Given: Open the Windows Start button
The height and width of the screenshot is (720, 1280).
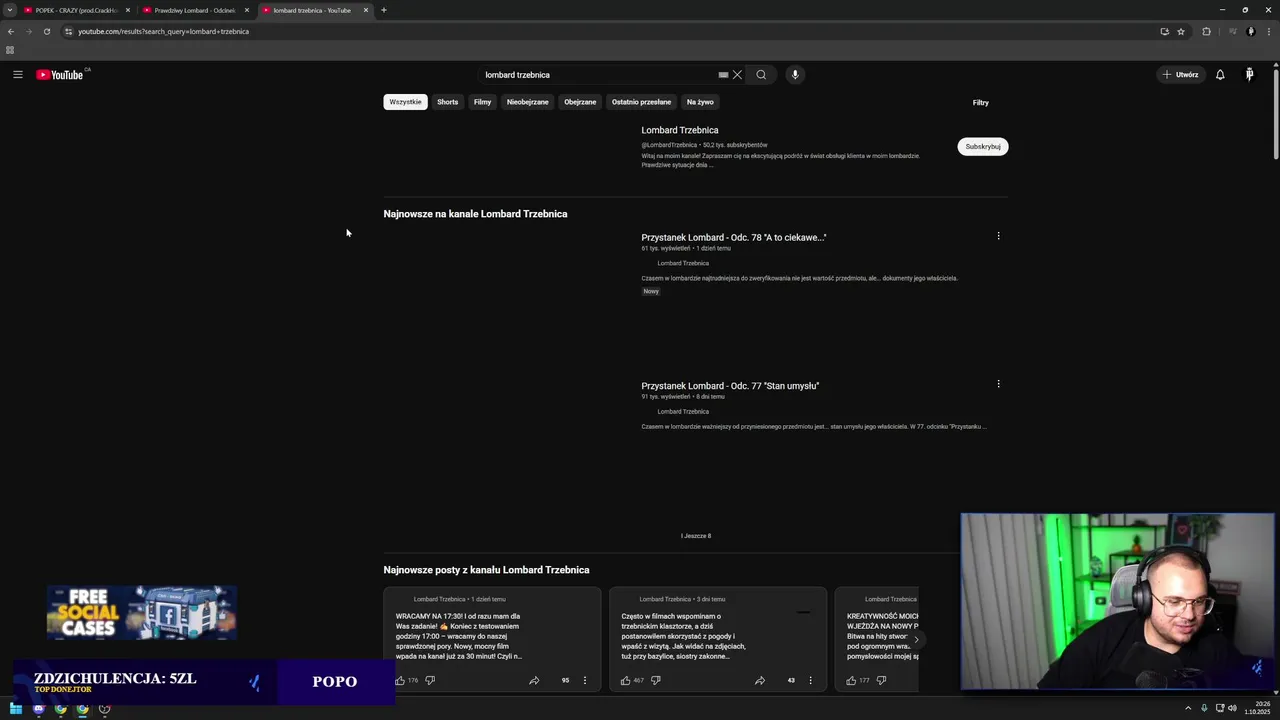Looking at the screenshot, I should click(x=16, y=709).
